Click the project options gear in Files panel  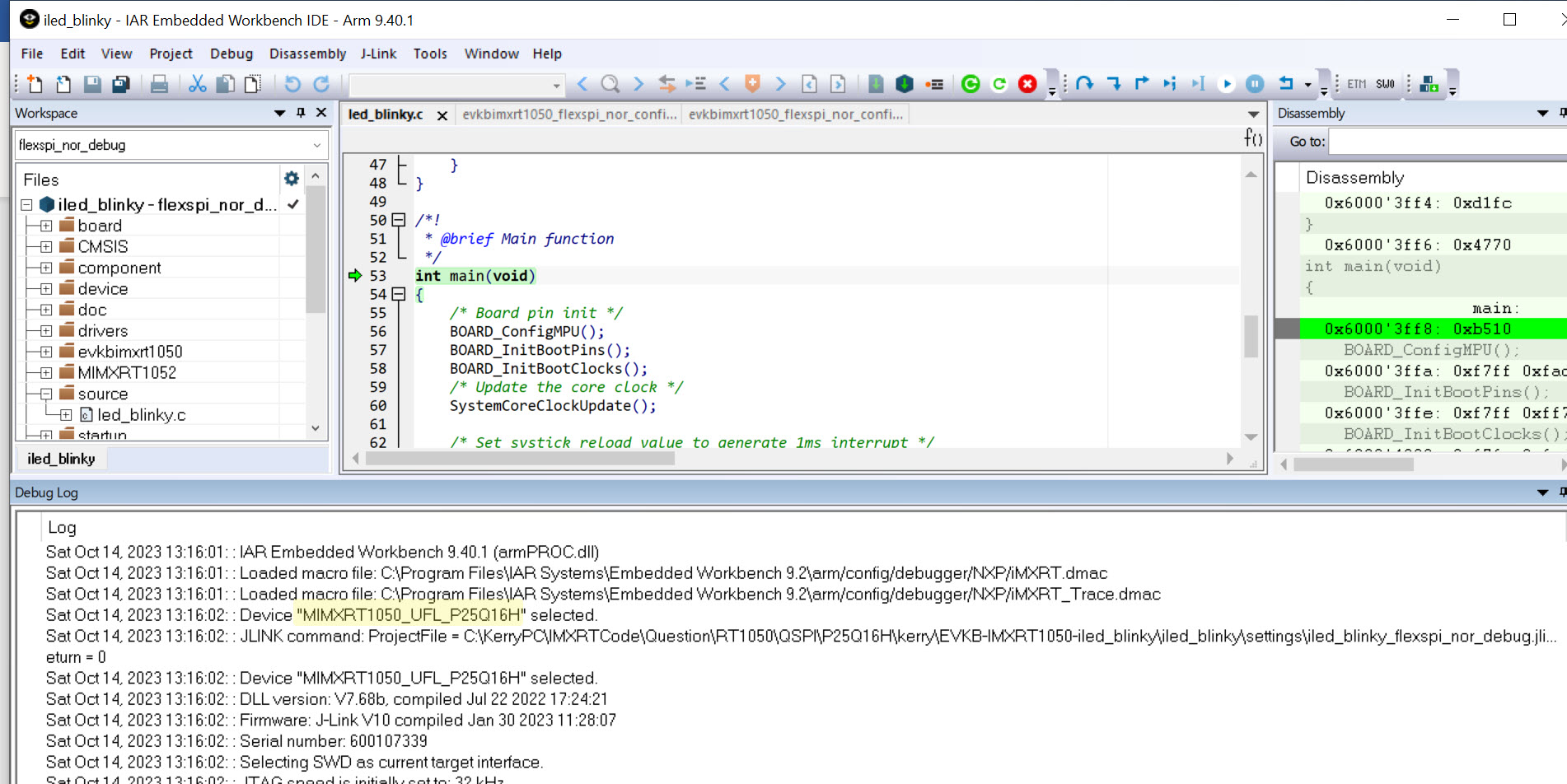(x=291, y=177)
